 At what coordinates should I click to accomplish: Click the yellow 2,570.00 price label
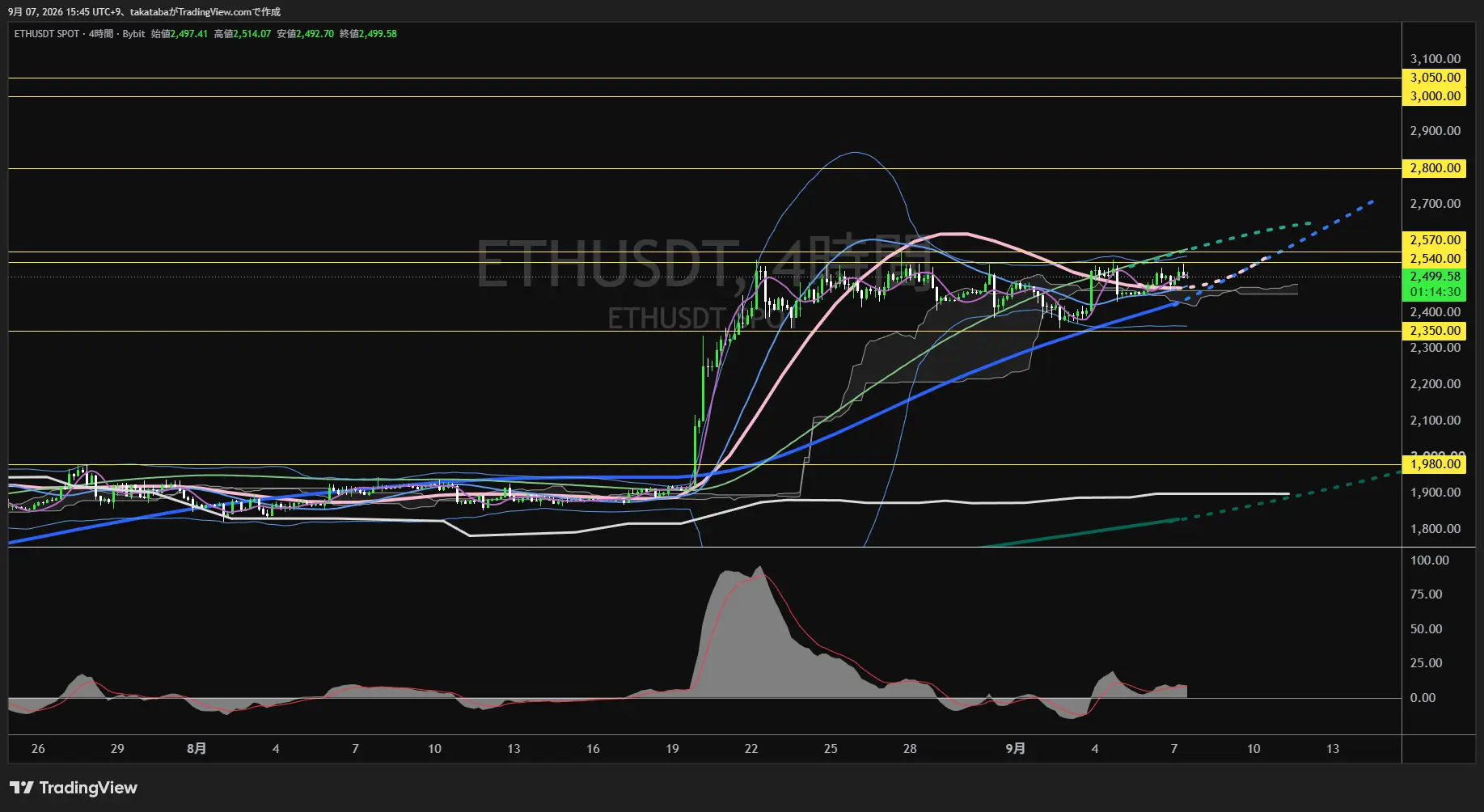click(1435, 240)
